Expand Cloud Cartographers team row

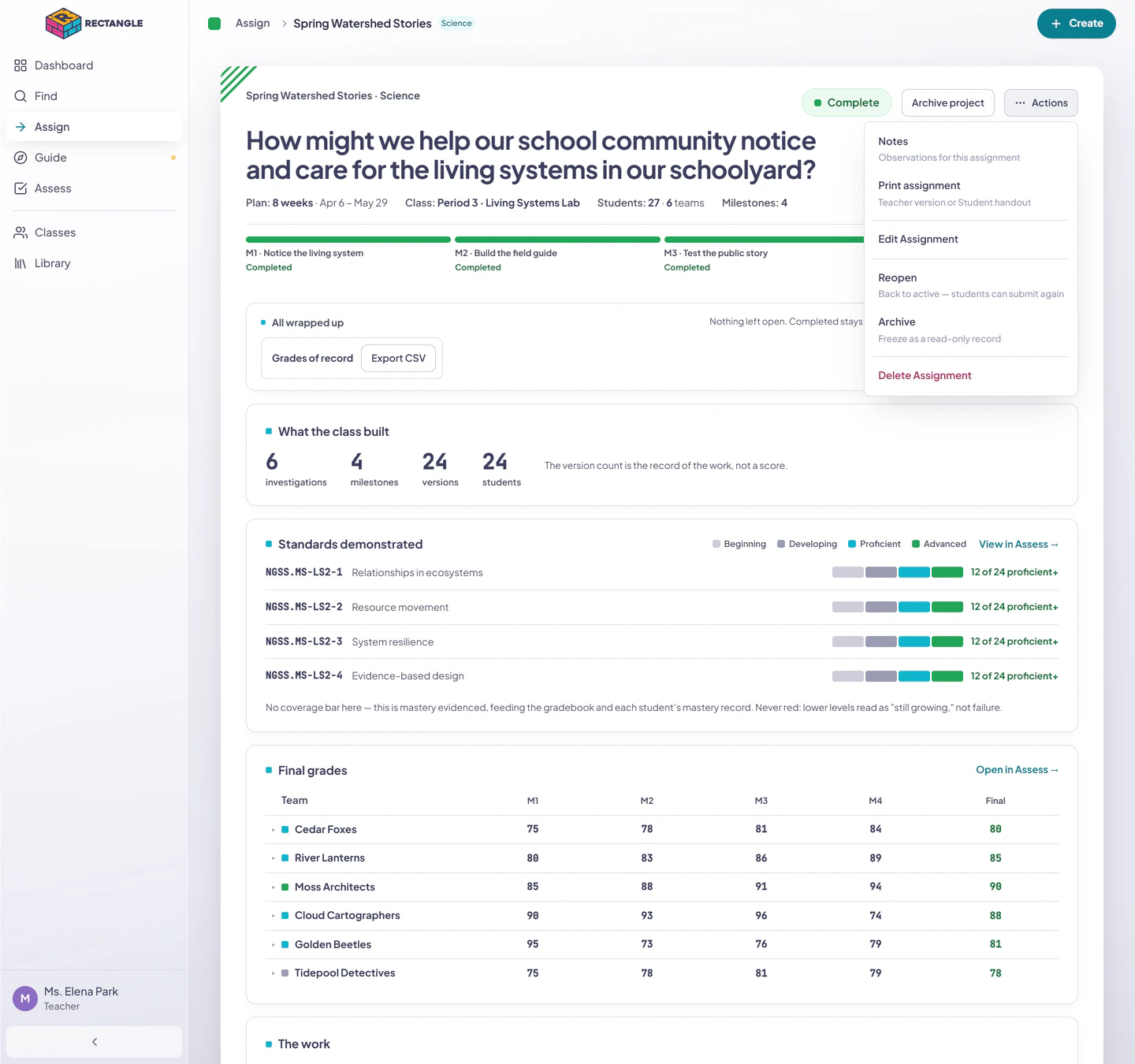274,916
